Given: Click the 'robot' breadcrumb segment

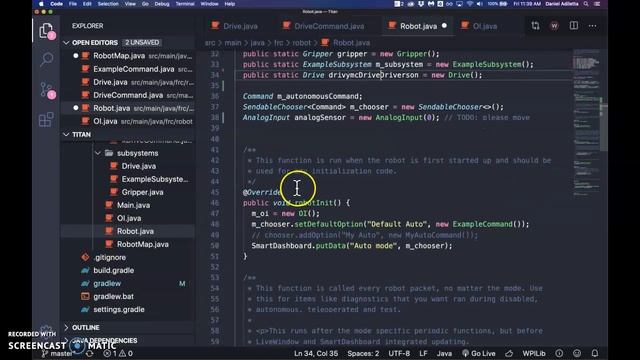Looking at the screenshot, I should coord(302,42).
